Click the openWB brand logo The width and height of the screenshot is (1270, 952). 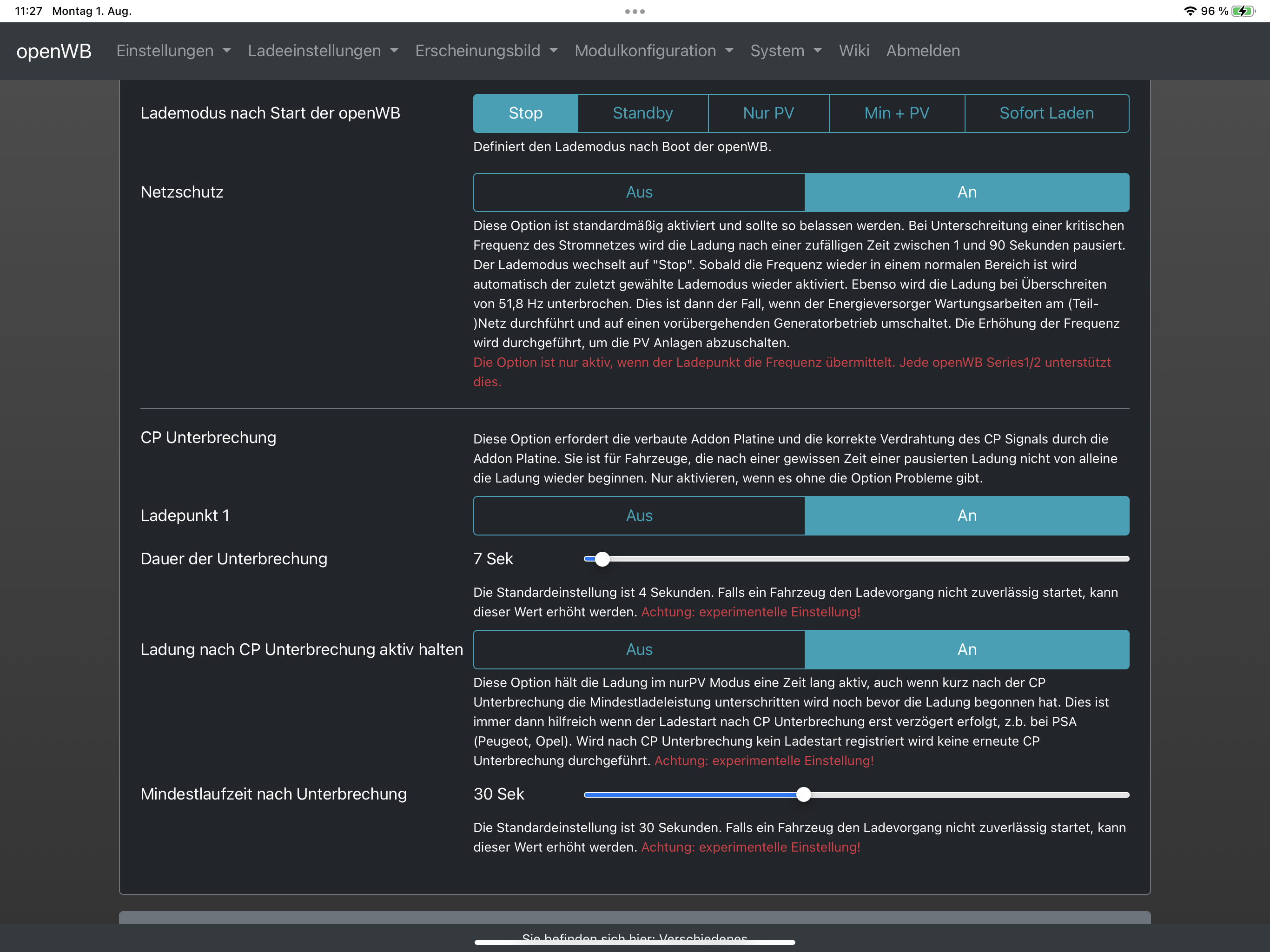54,51
